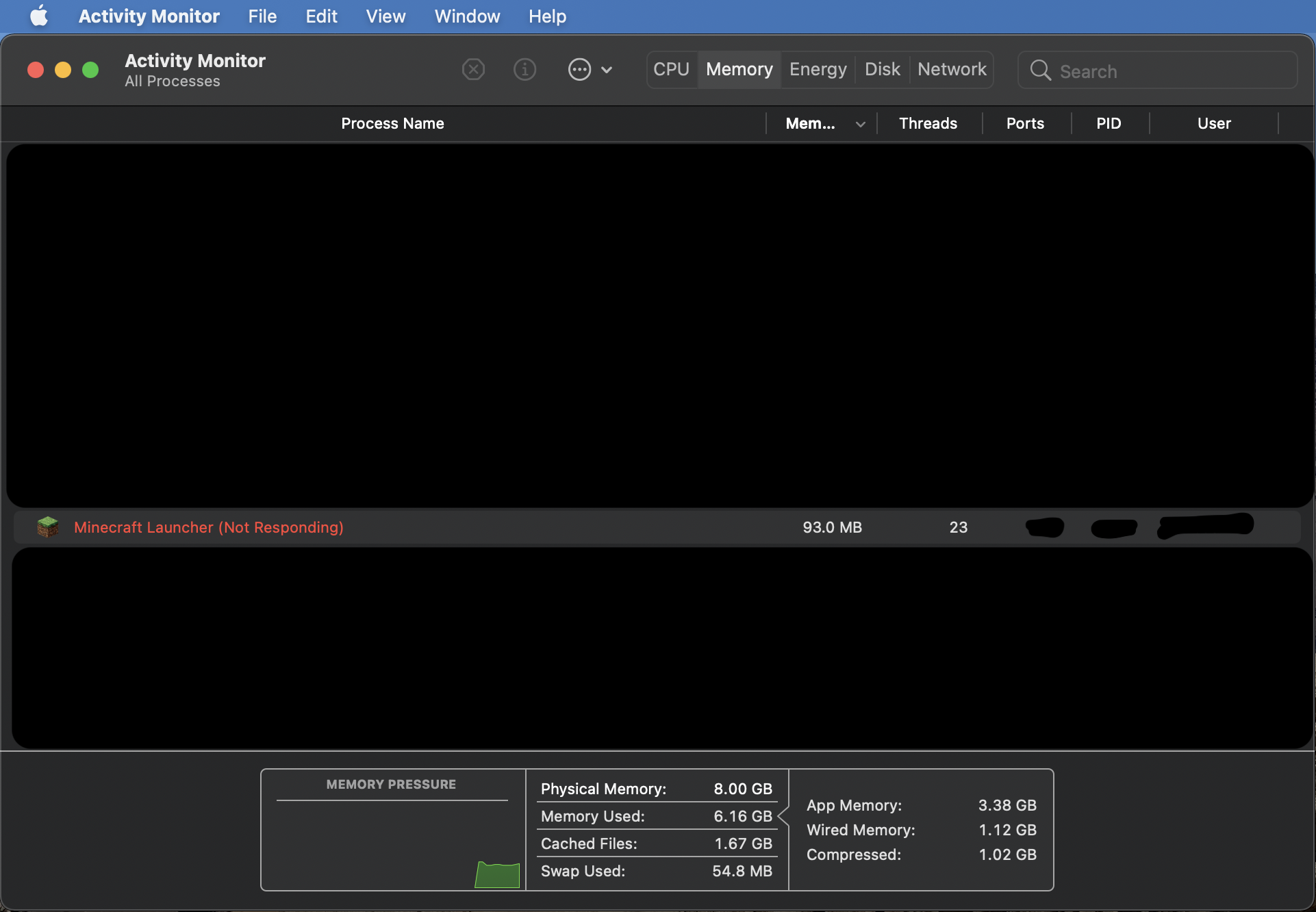Open the Network tab

952,69
